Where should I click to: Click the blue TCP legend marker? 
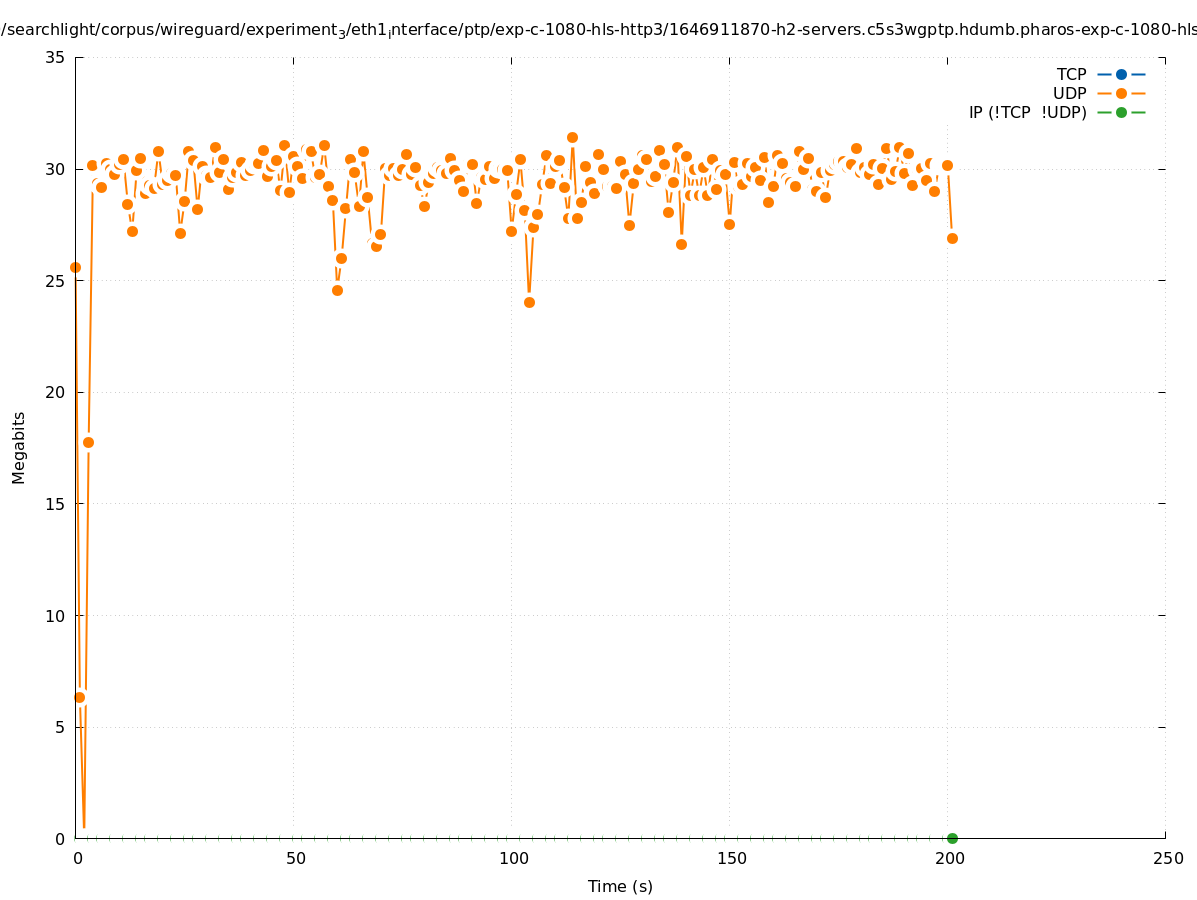(x=1121, y=74)
